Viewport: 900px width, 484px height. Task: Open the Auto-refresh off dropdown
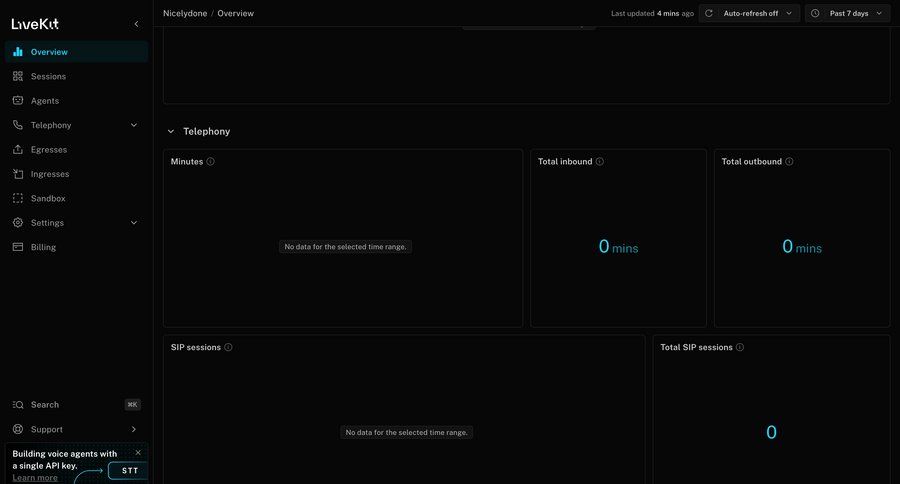pos(750,13)
